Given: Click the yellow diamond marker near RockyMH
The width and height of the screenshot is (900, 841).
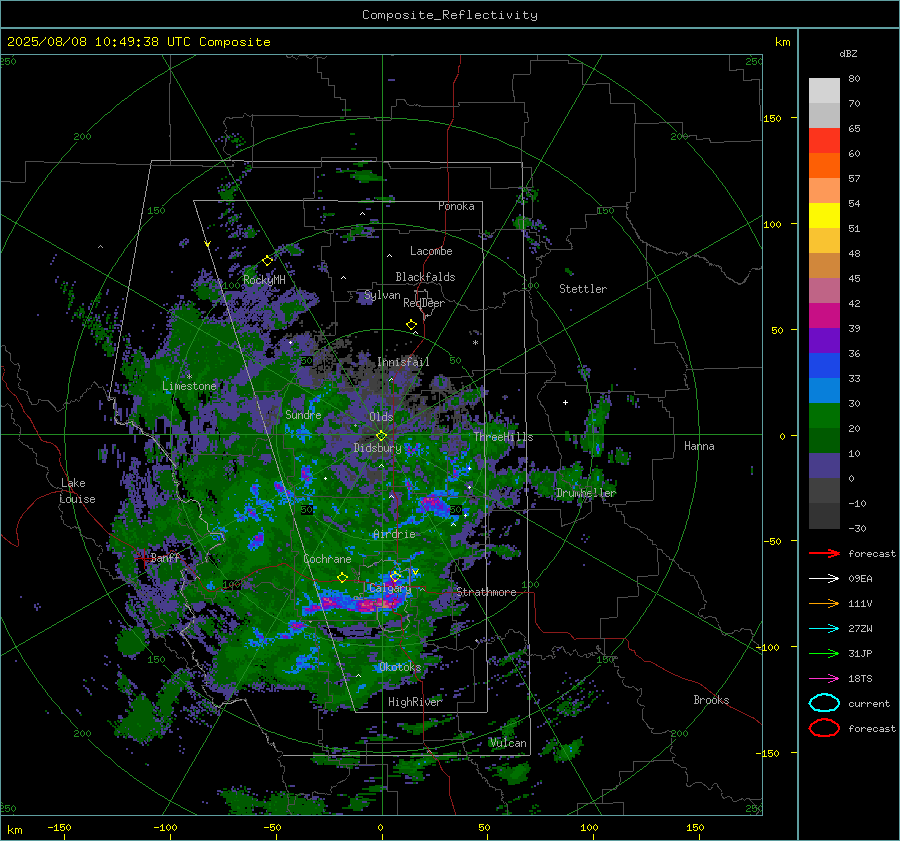Looking at the screenshot, I should pos(267,261).
